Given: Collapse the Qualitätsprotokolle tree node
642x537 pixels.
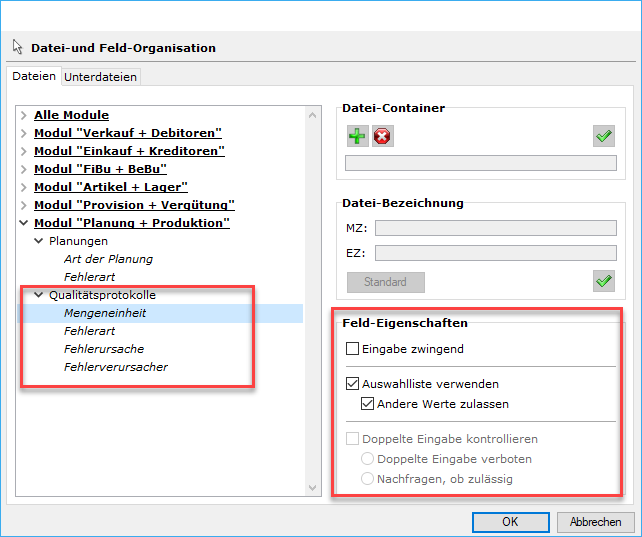Looking at the screenshot, I should point(38,295).
